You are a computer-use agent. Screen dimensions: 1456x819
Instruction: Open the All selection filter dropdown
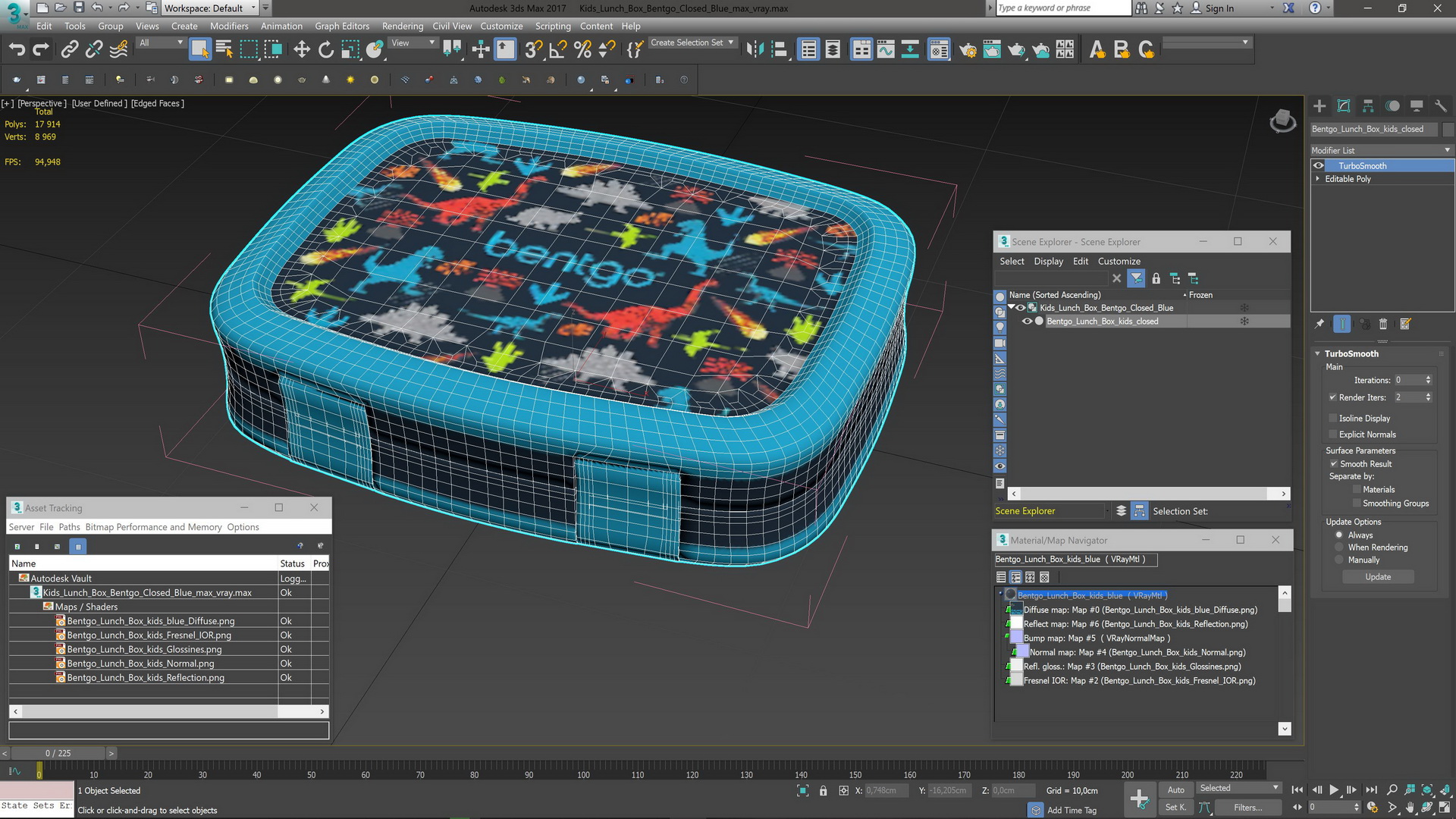coord(161,42)
